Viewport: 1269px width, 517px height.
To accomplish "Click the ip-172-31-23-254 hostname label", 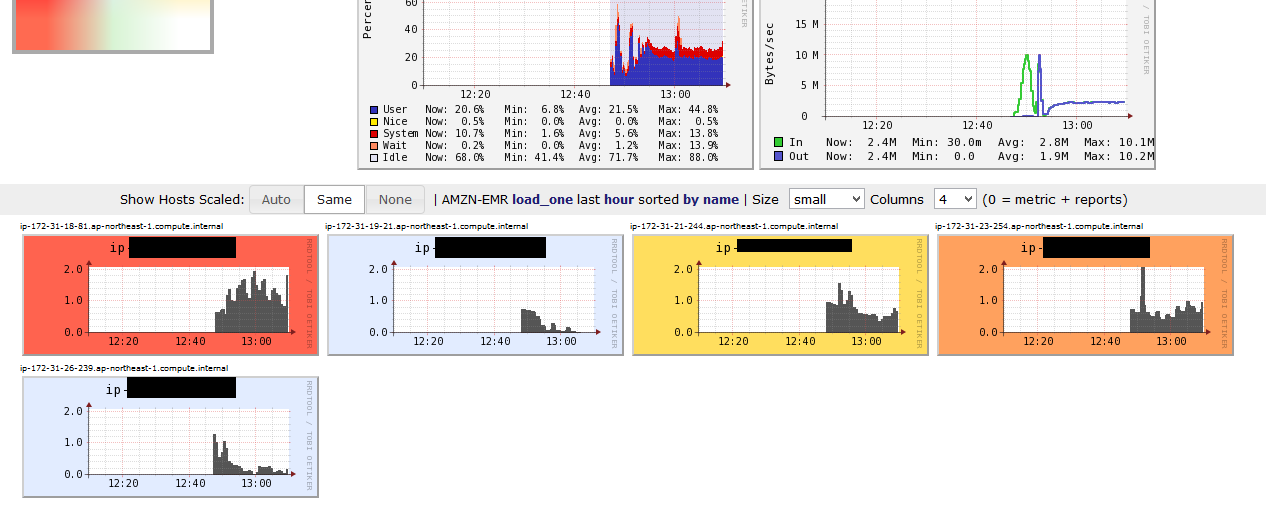I will 1039,226.
